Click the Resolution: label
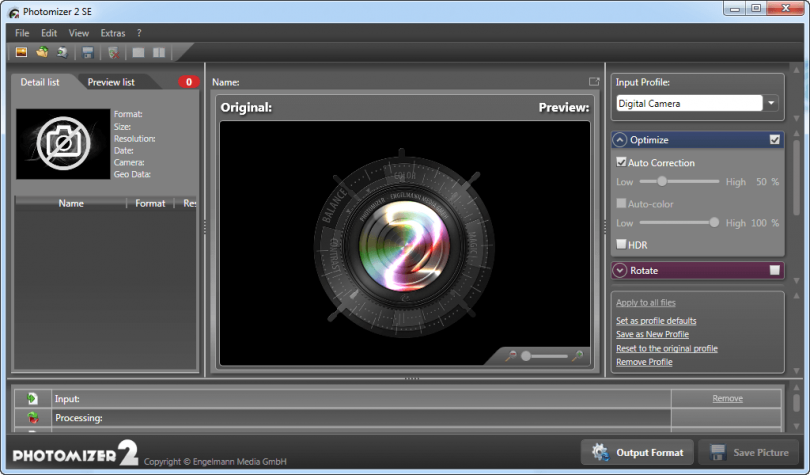This screenshot has height=475, width=810. coord(134,138)
